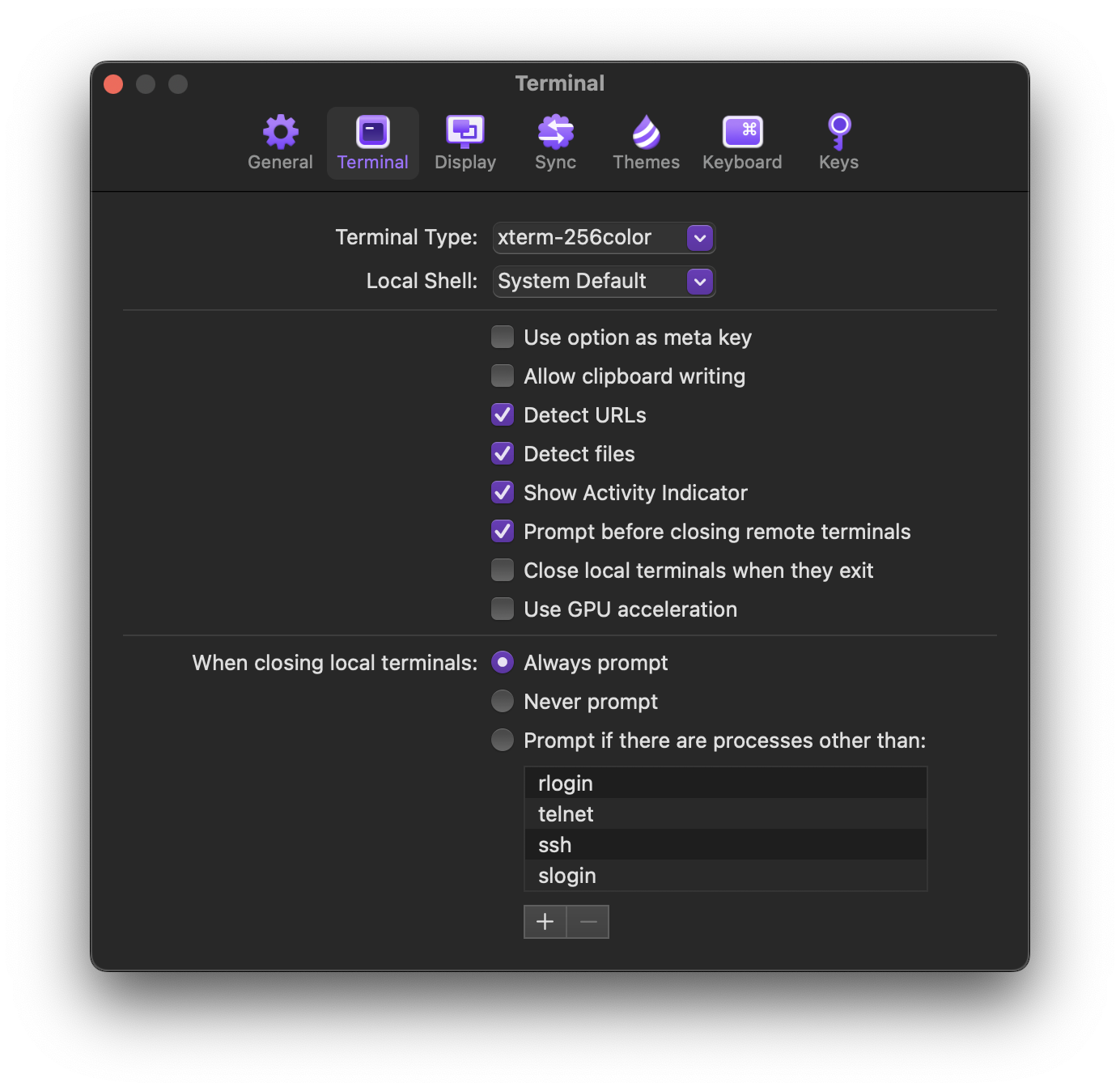Uncheck Detect URLs

click(x=503, y=414)
